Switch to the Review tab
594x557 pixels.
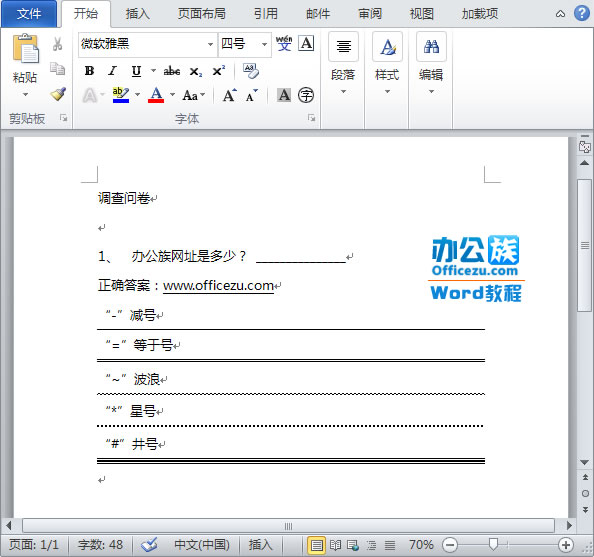click(370, 14)
